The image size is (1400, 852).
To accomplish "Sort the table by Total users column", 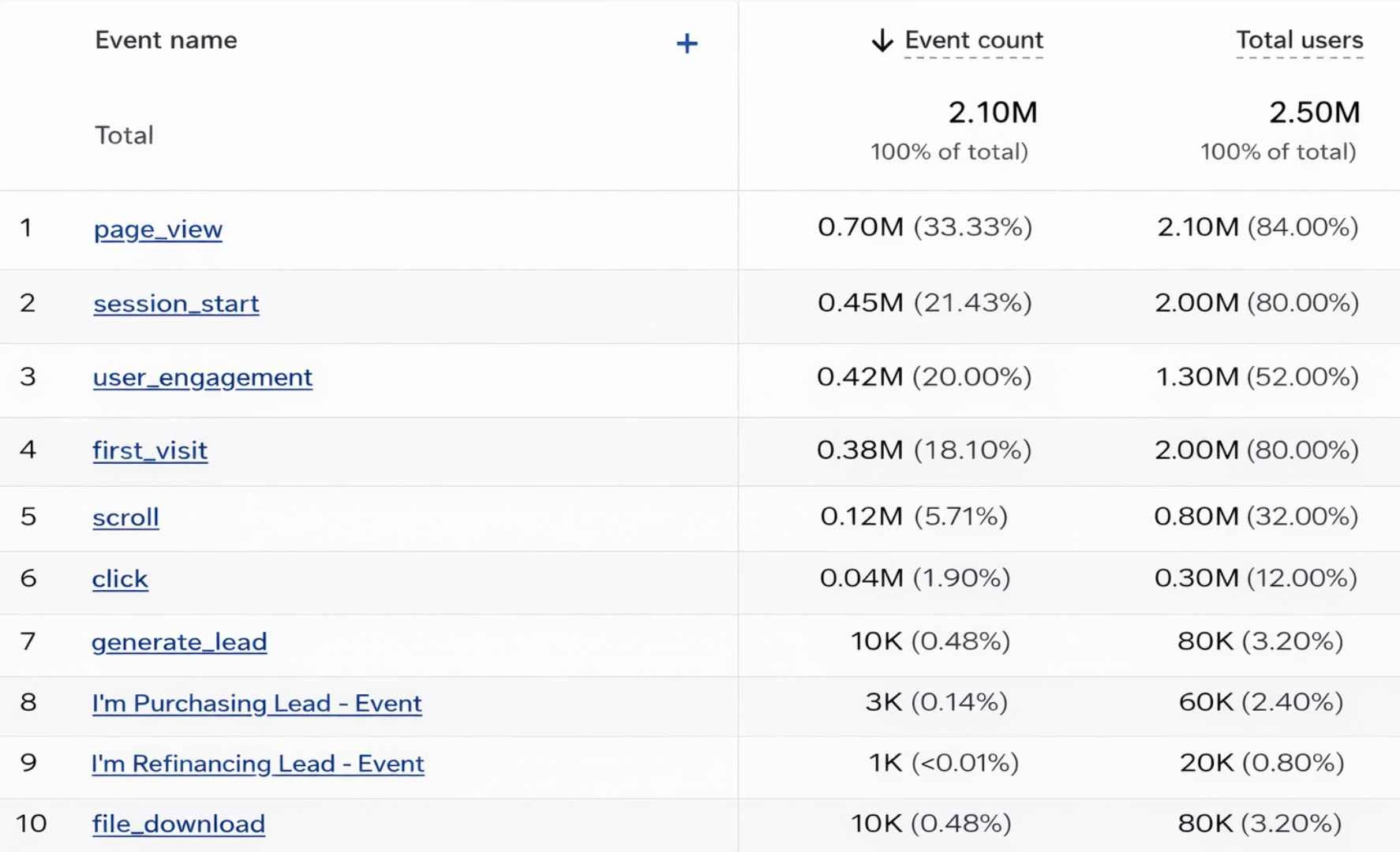I will 1299,40.
